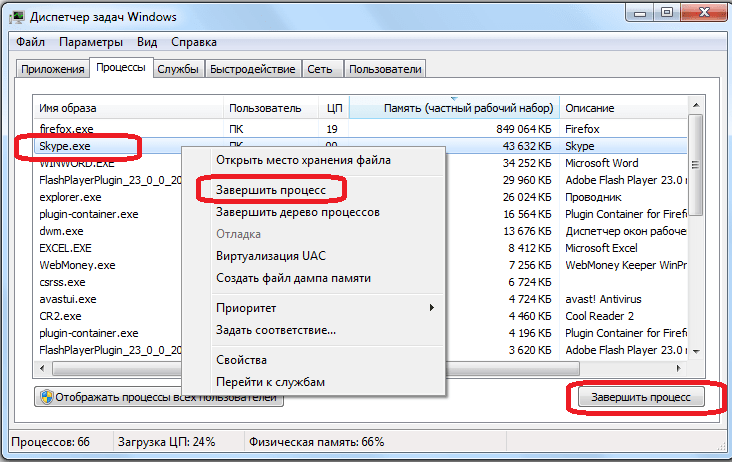Open the Файл menu
Viewport: 732px width, 462px height.
click(x=30, y=42)
